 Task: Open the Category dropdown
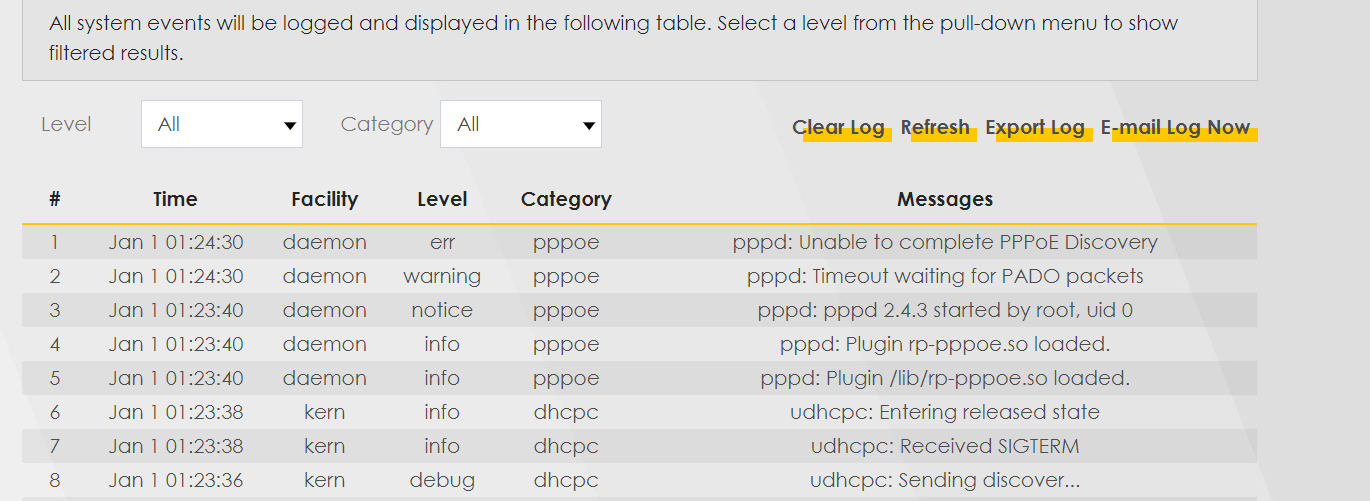click(520, 124)
